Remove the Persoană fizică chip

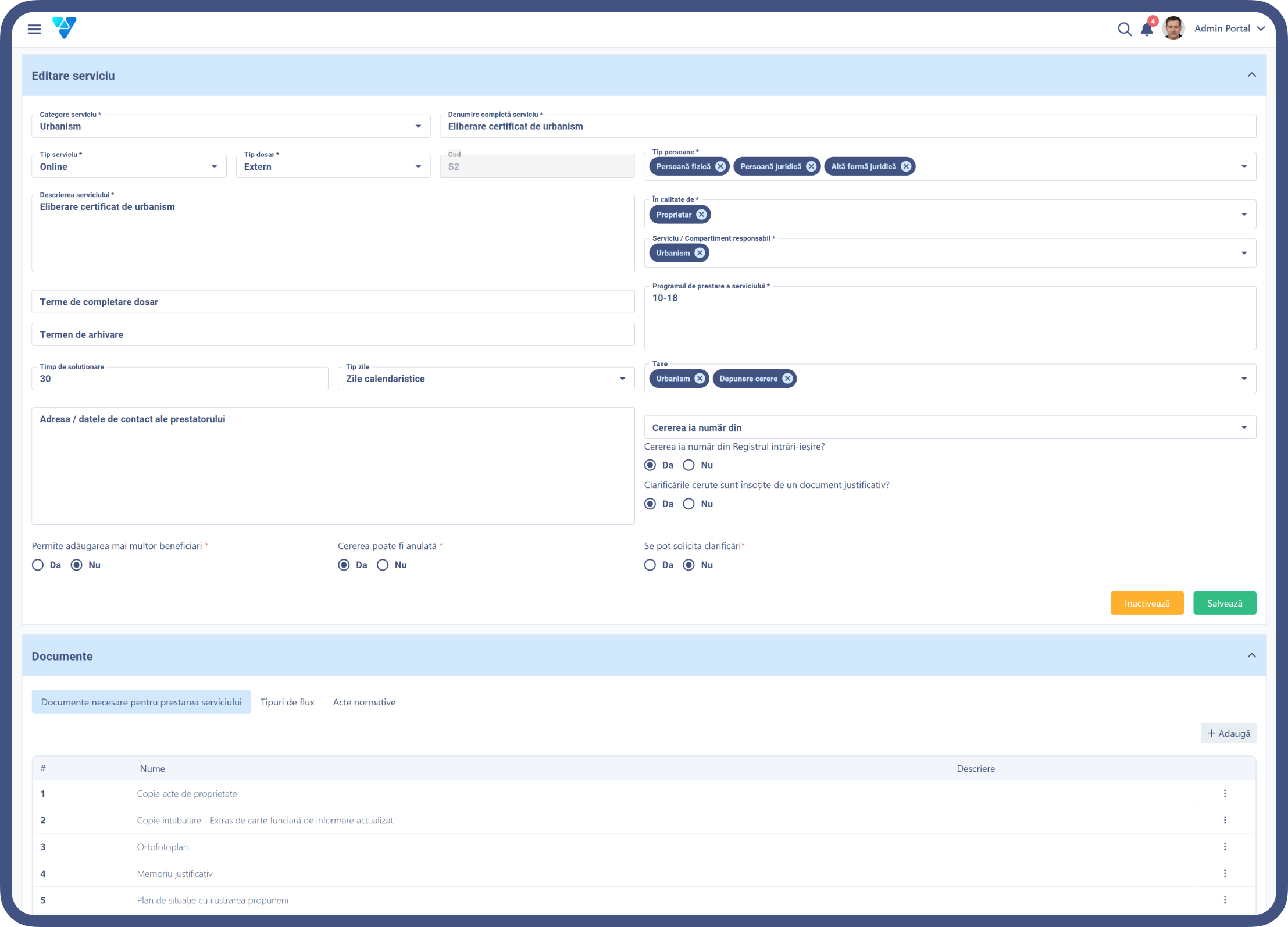point(720,166)
